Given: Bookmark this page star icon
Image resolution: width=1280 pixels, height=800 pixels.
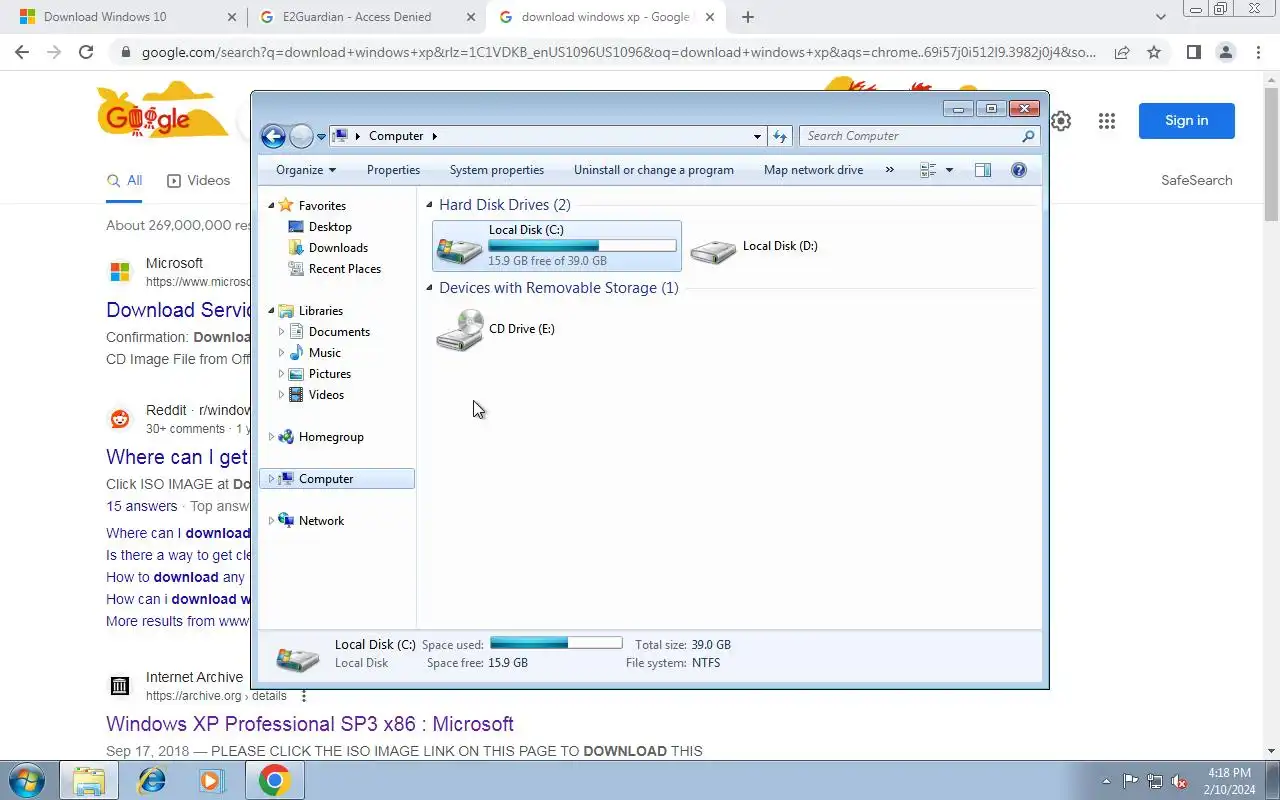Looking at the screenshot, I should [1154, 52].
